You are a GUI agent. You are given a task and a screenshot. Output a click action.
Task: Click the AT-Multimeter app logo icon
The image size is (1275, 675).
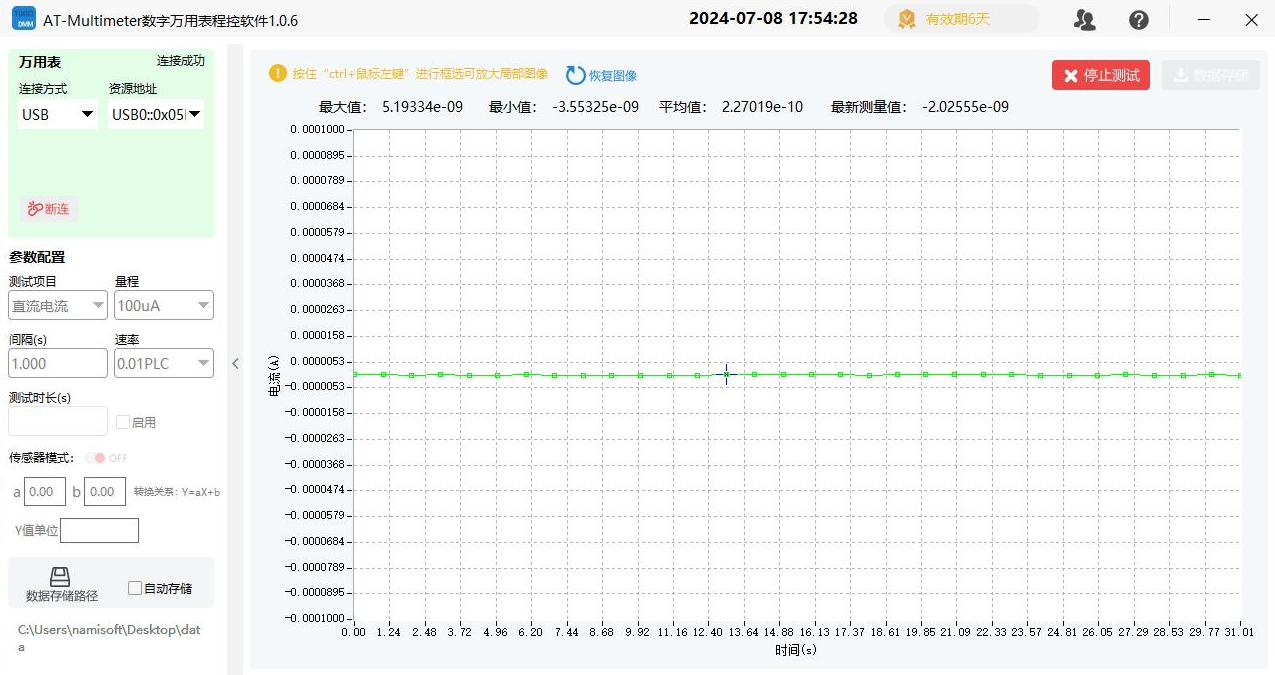[23, 19]
